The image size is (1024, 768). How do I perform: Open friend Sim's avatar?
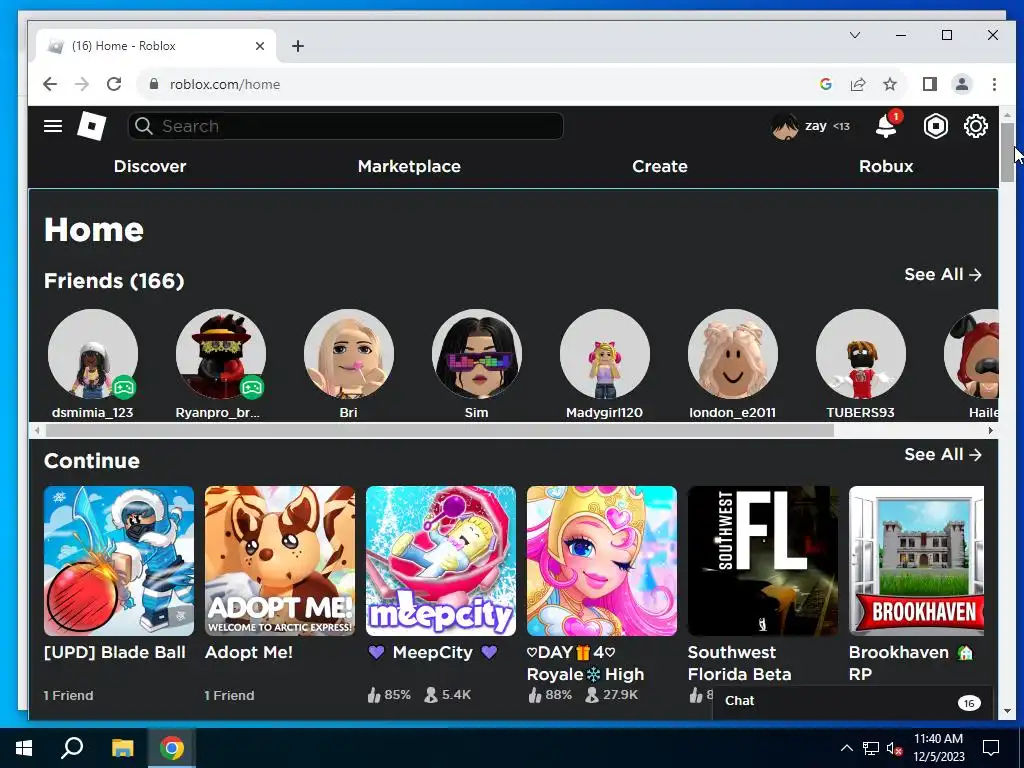pos(477,354)
